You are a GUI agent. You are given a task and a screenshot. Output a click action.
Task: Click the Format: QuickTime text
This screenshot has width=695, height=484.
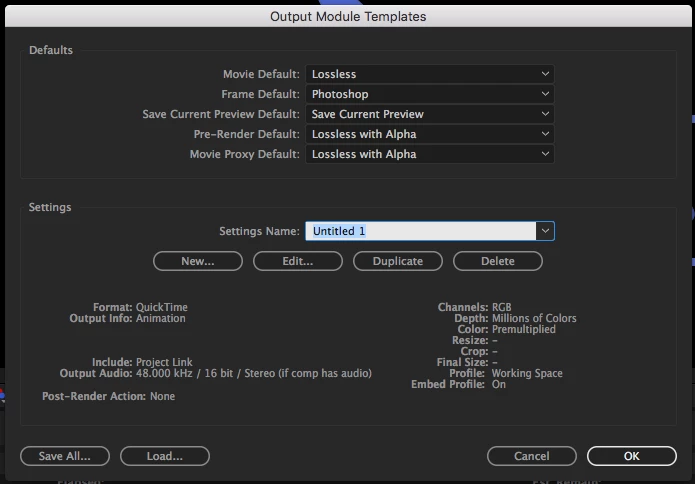coord(141,307)
